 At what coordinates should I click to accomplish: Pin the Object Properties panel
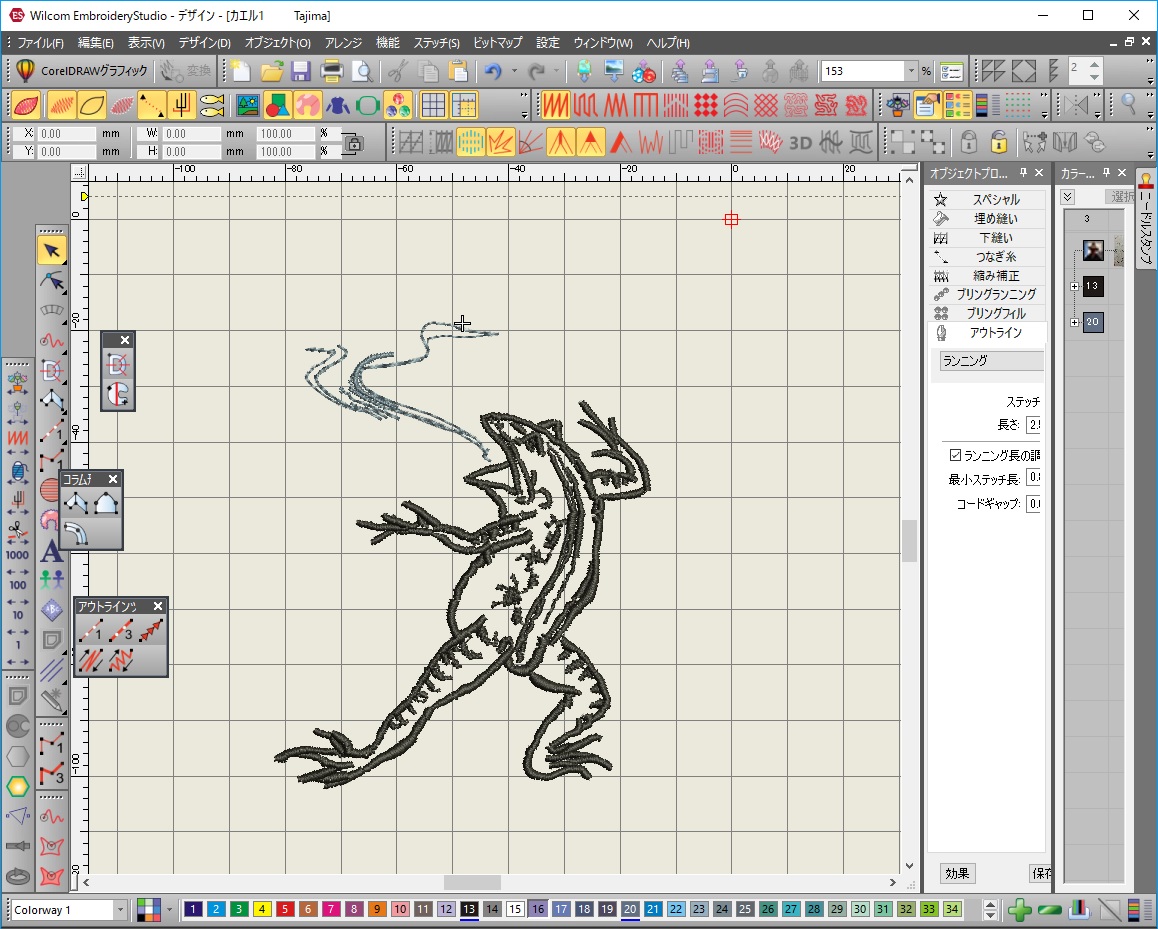(1023, 172)
